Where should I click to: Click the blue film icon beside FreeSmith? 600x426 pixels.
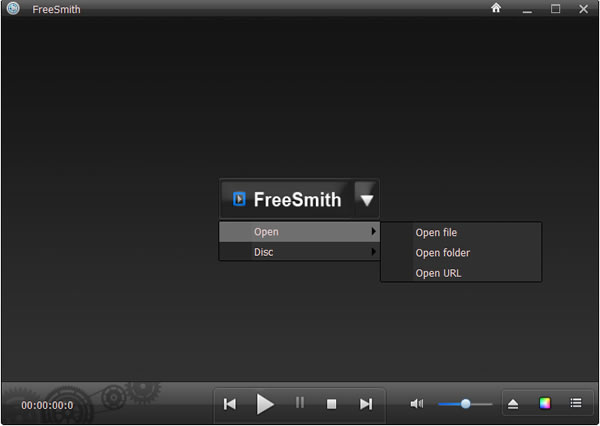(239, 199)
